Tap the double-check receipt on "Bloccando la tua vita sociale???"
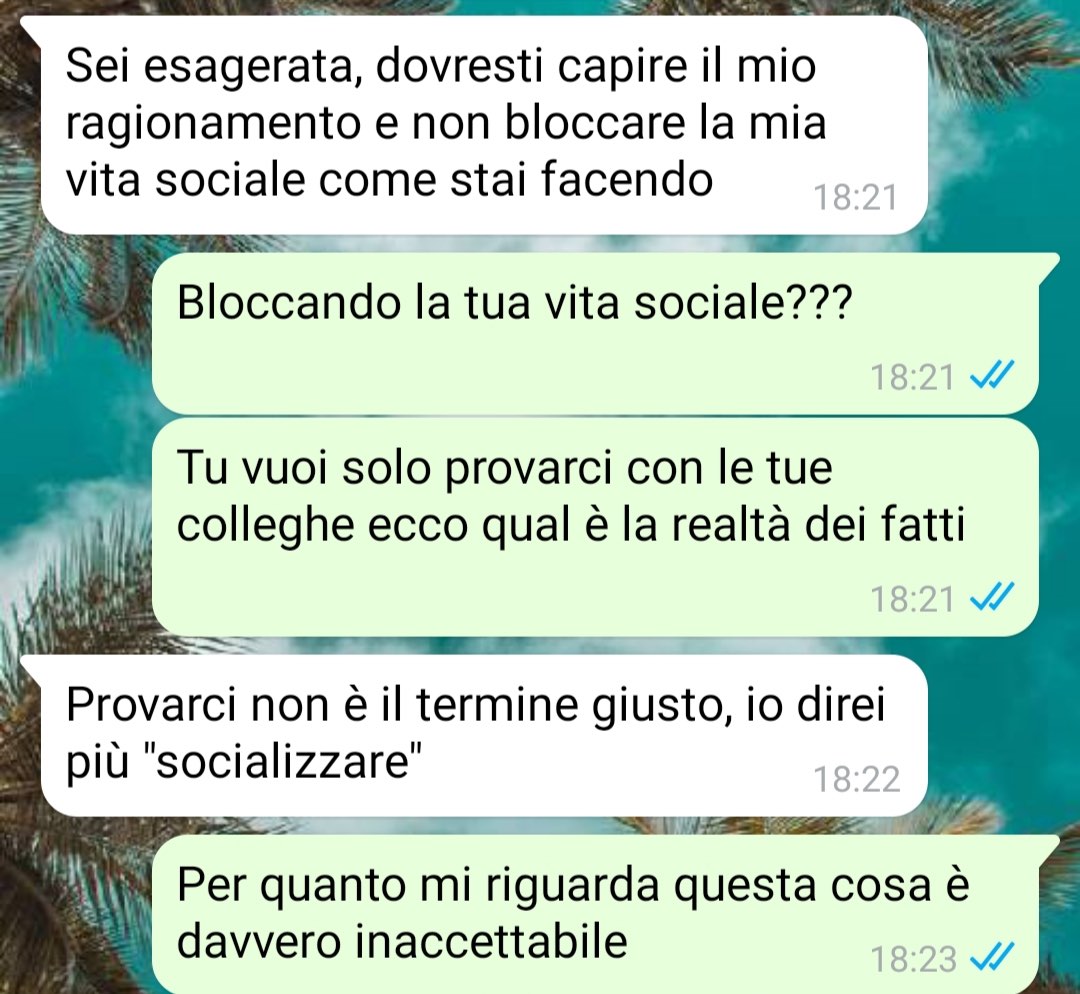Viewport: 1080px width, 994px height. click(992, 377)
